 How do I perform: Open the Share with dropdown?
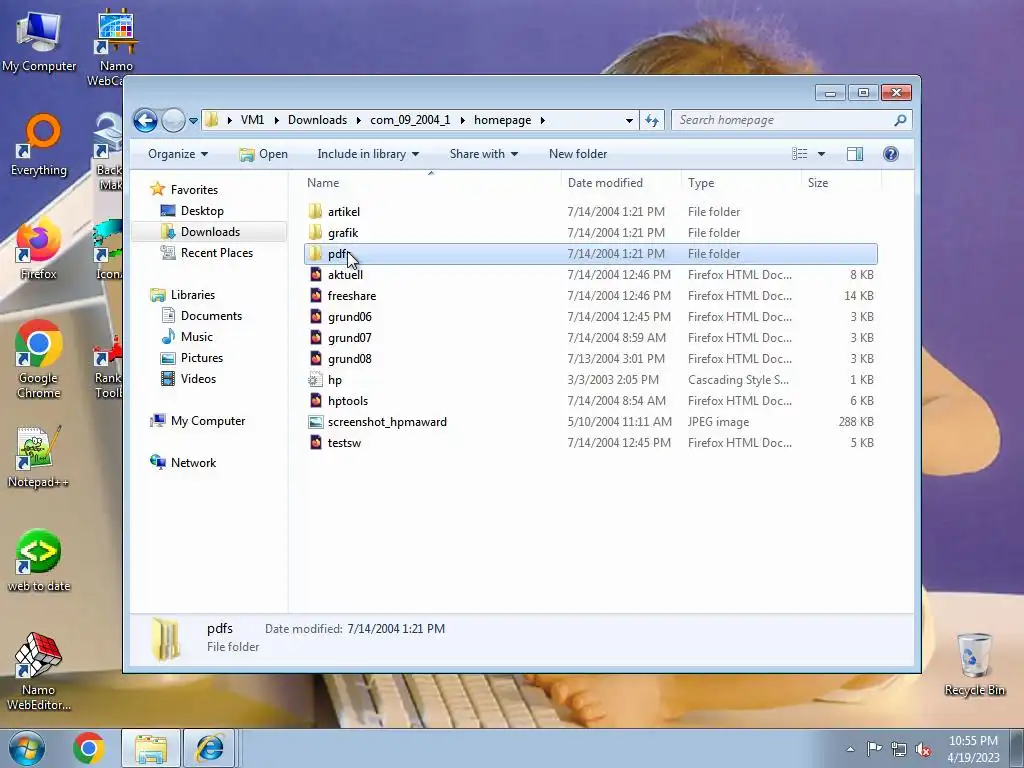pyautogui.click(x=483, y=154)
